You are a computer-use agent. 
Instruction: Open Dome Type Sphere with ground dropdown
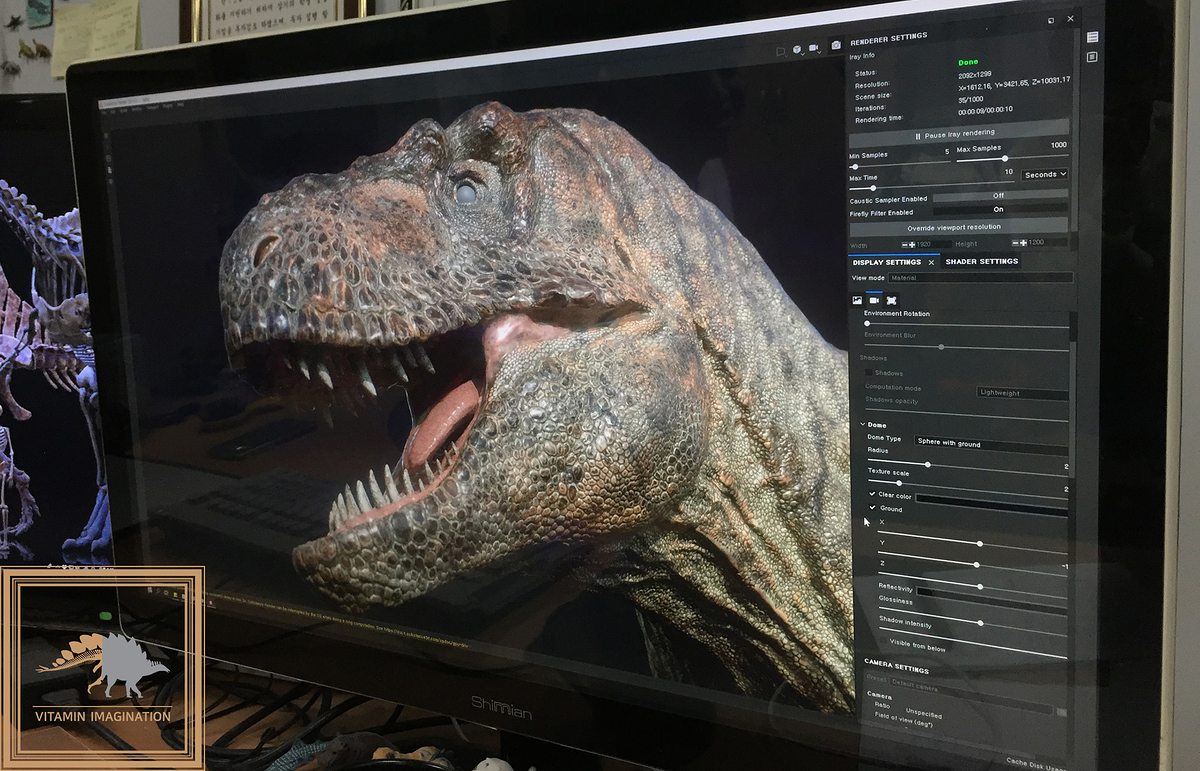[x=992, y=444]
